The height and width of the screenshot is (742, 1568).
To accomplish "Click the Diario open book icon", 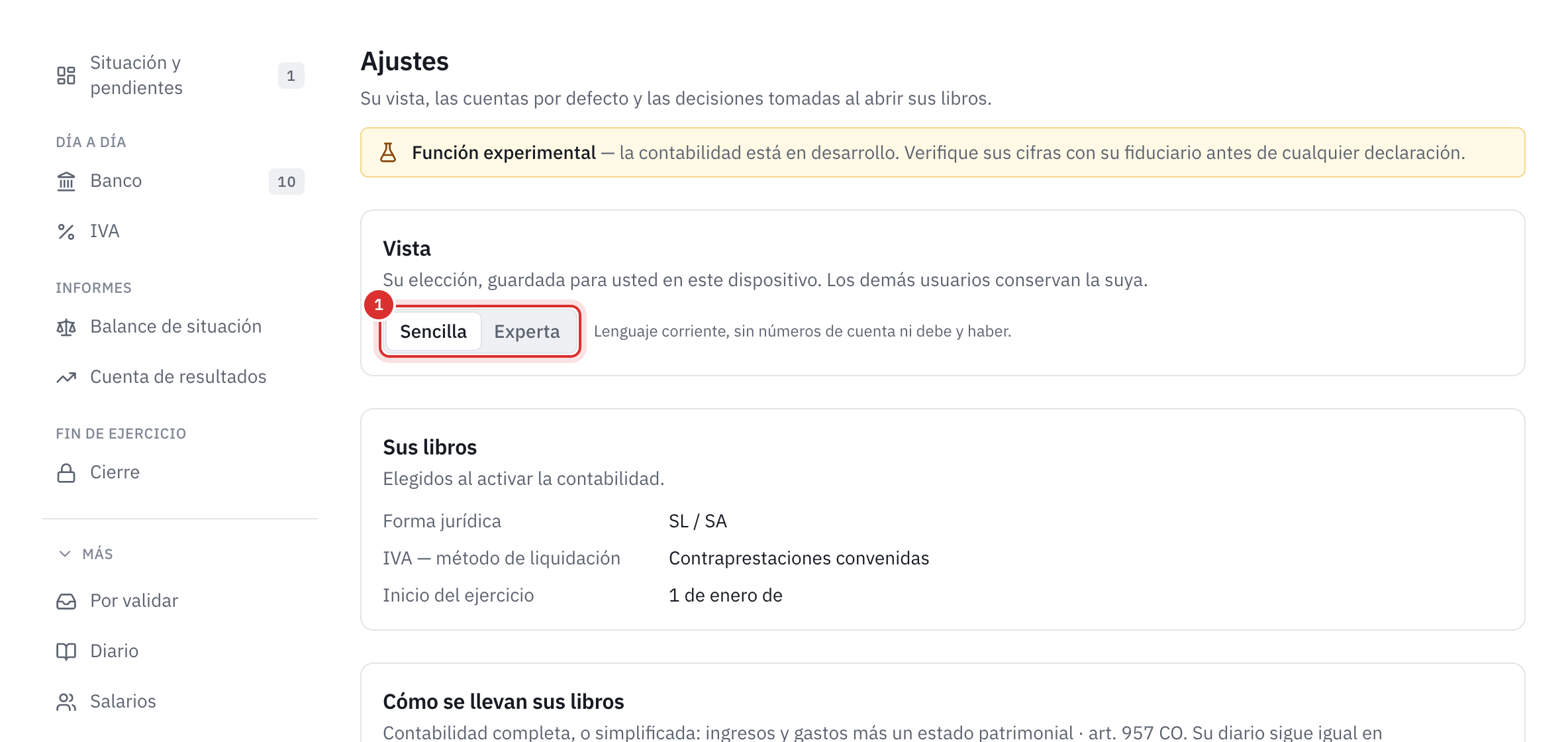I will click(x=66, y=652).
